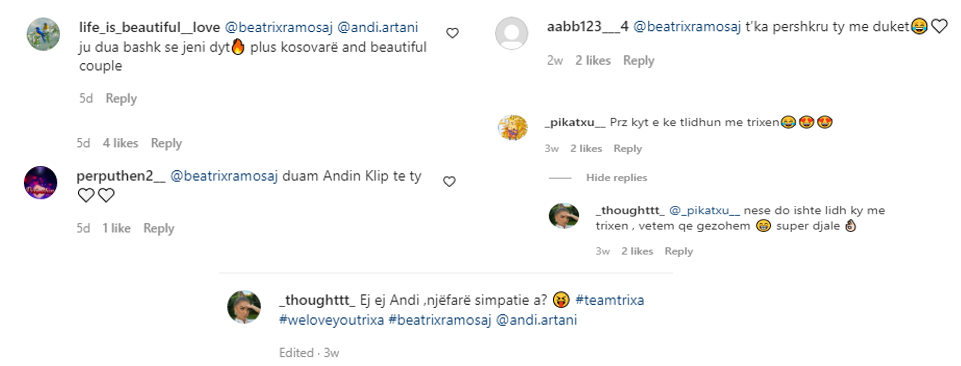Image resolution: width=961 pixels, height=366 pixels.
Task: Reply to perputhen2__ comment
Action: (159, 228)
